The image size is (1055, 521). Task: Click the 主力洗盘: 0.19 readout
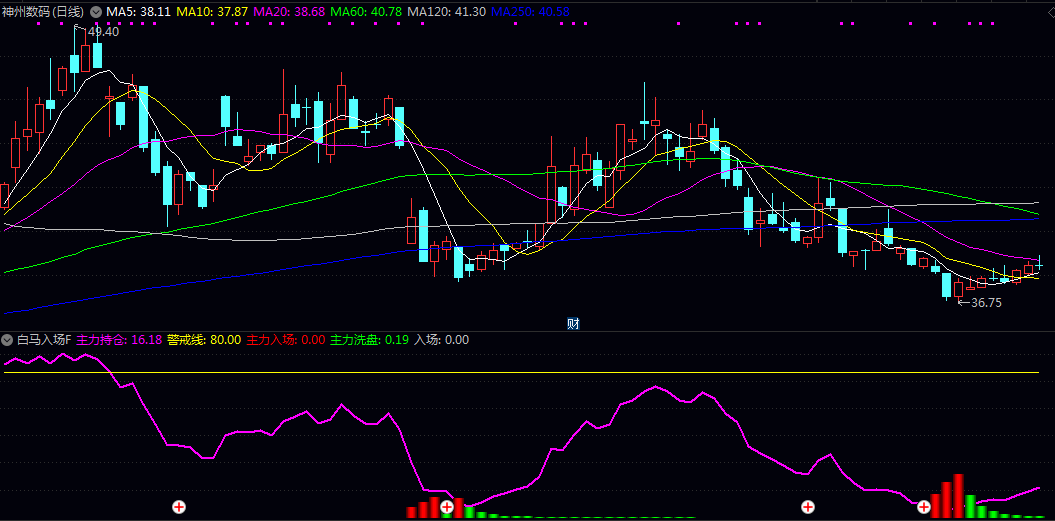click(369, 340)
